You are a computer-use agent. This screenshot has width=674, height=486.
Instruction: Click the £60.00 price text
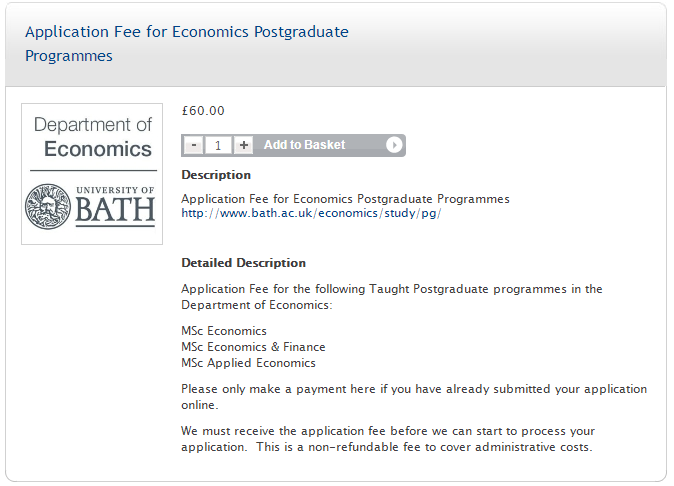point(203,111)
